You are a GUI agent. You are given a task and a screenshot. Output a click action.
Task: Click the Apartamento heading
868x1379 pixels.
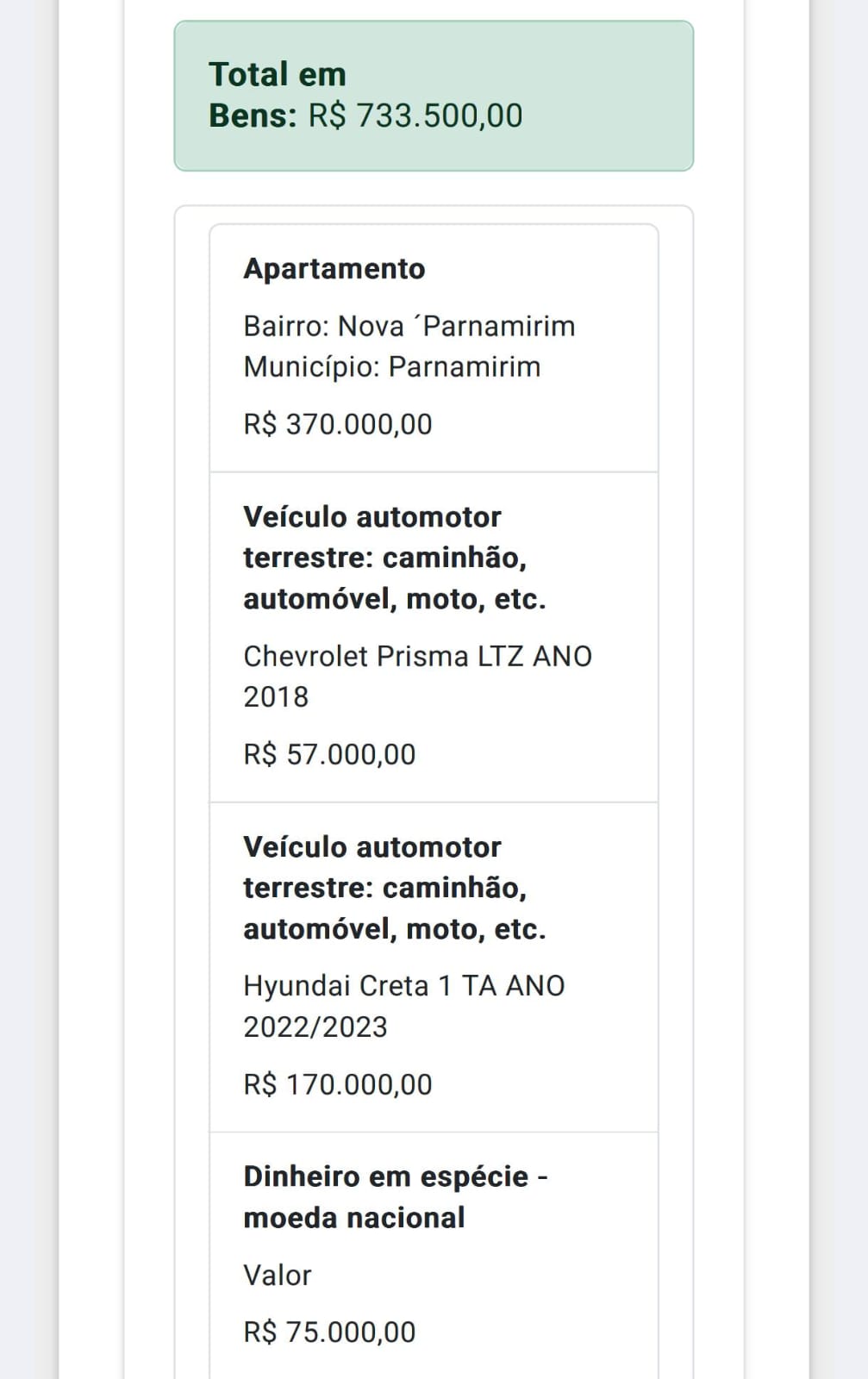334,269
